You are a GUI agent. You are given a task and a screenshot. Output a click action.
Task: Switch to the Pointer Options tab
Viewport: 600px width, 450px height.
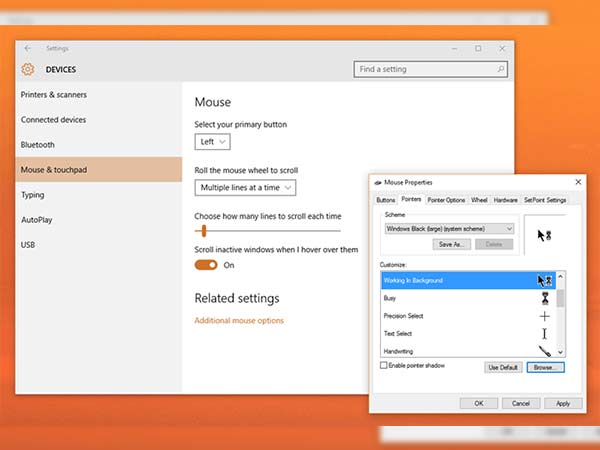pyautogui.click(x=447, y=200)
